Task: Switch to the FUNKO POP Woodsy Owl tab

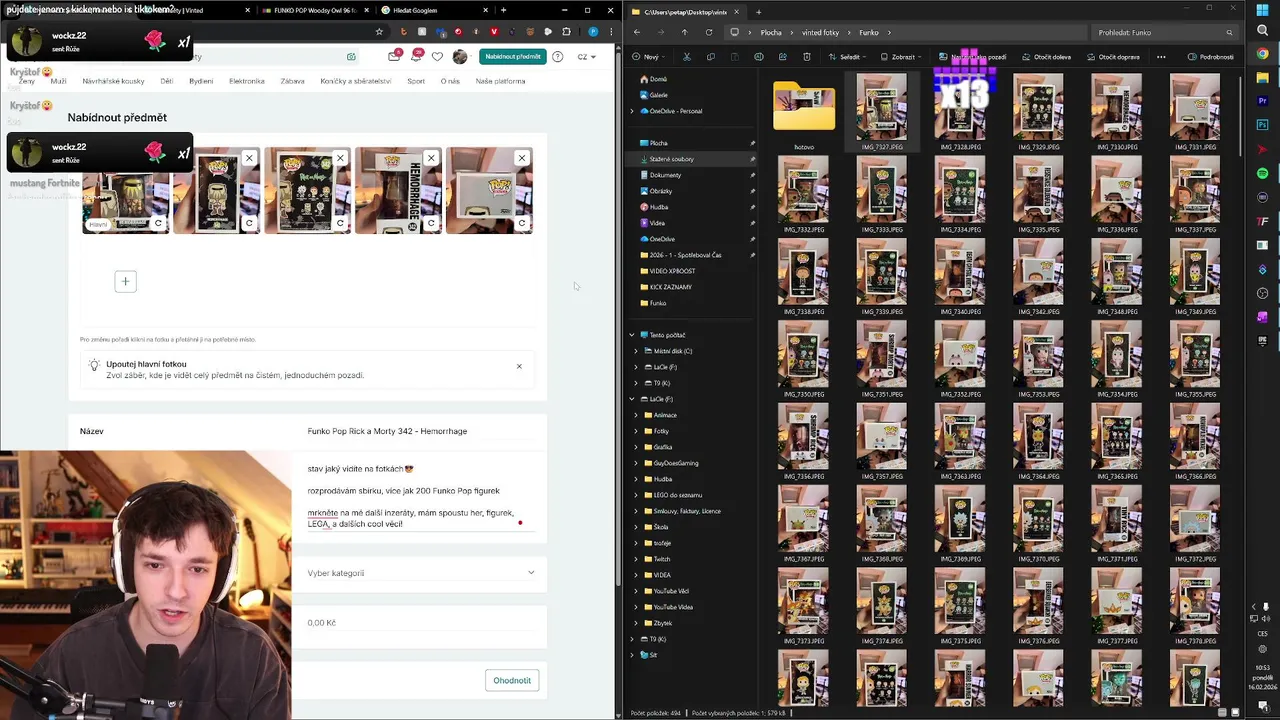Action: tap(315, 10)
